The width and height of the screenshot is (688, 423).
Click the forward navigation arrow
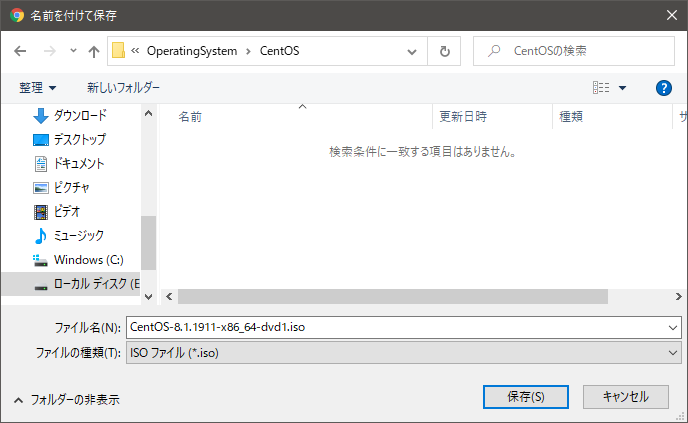[x=50, y=51]
